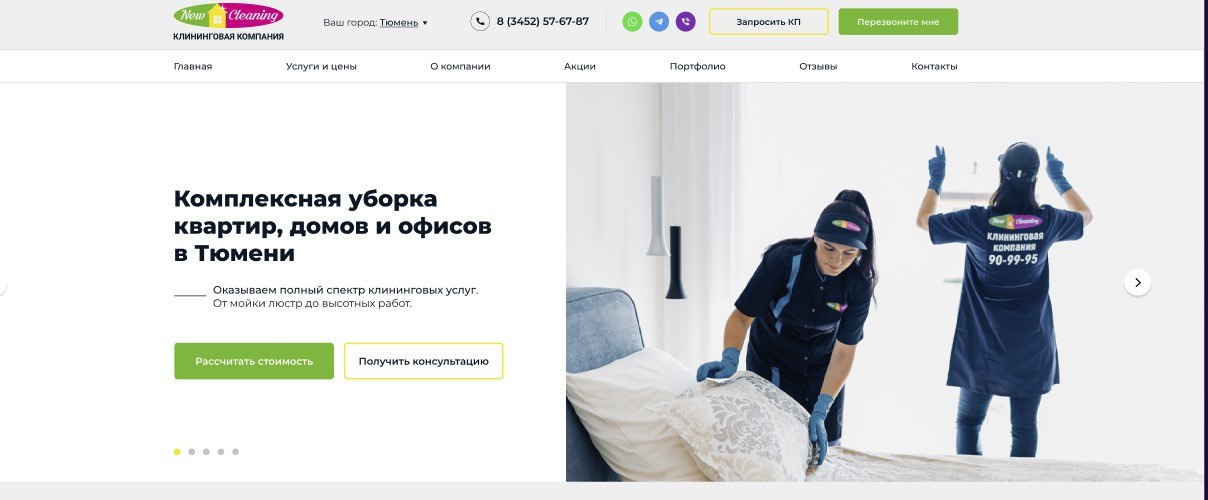This screenshot has height=500, width=1208.
Task: Expand the city selector Тюмень
Action: coord(403,22)
